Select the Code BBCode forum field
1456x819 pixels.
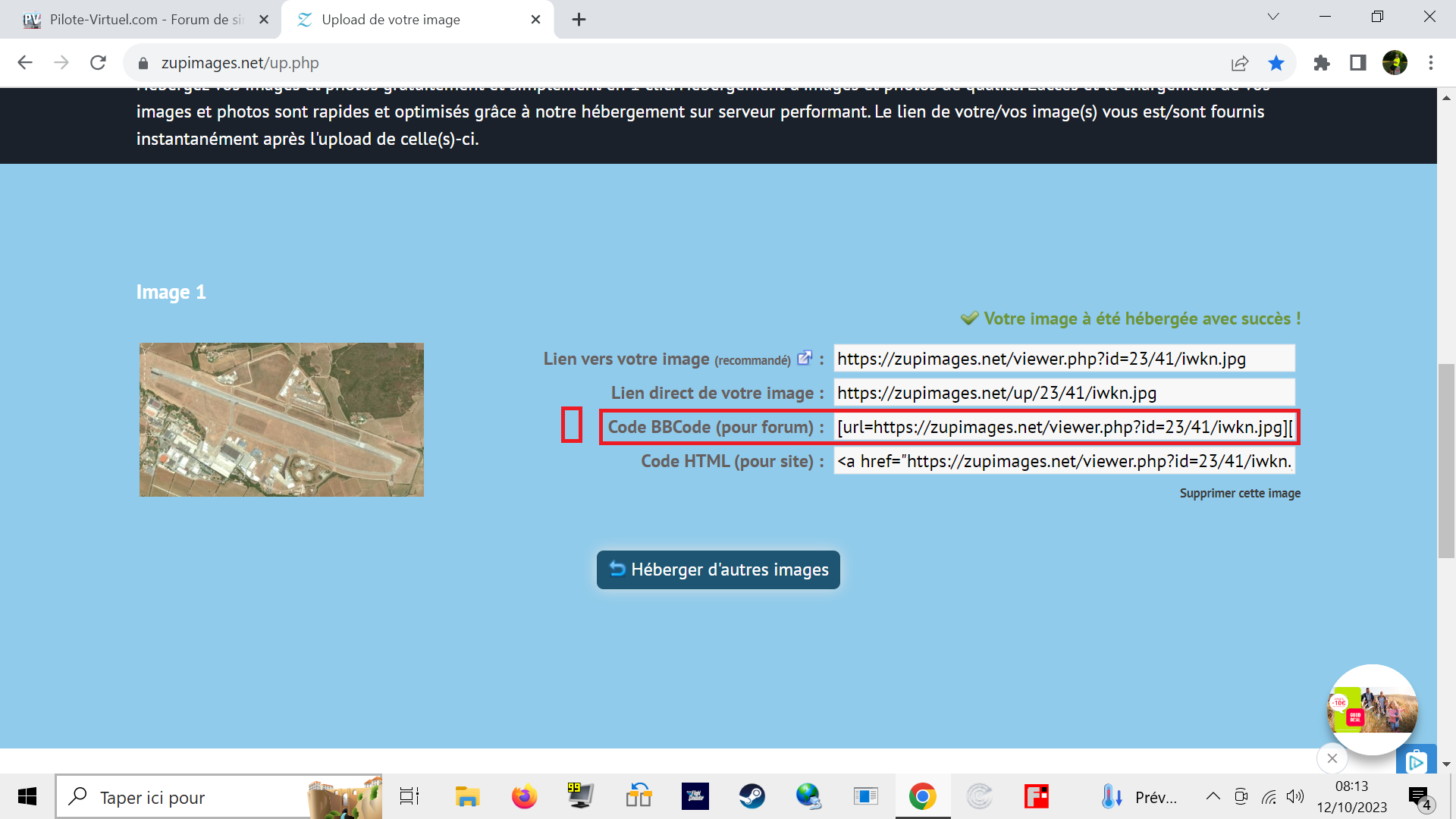point(1064,427)
